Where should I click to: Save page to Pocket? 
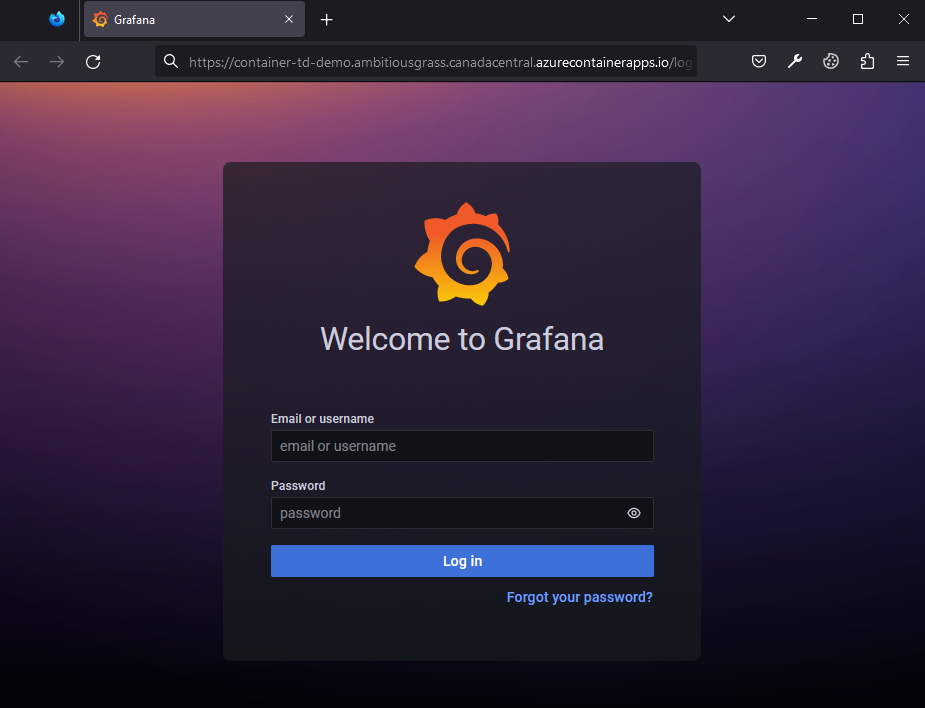click(x=759, y=62)
